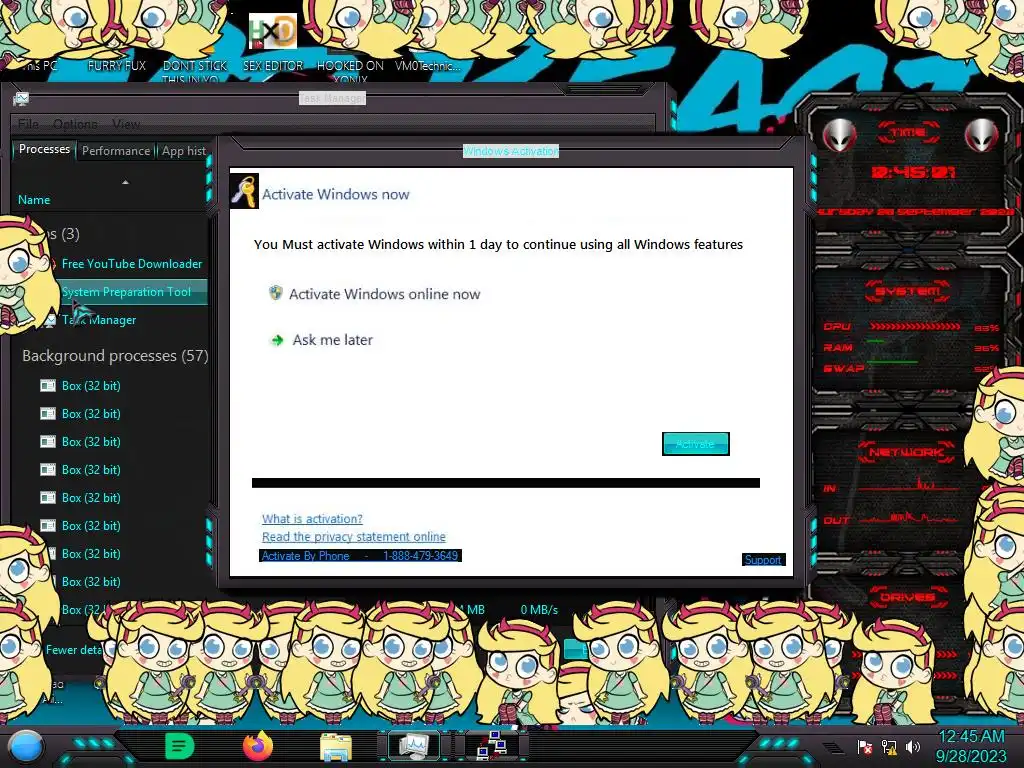The width and height of the screenshot is (1024, 768).
Task: Click the networked computers taskbar icon
Action: [x=492, y=746]
